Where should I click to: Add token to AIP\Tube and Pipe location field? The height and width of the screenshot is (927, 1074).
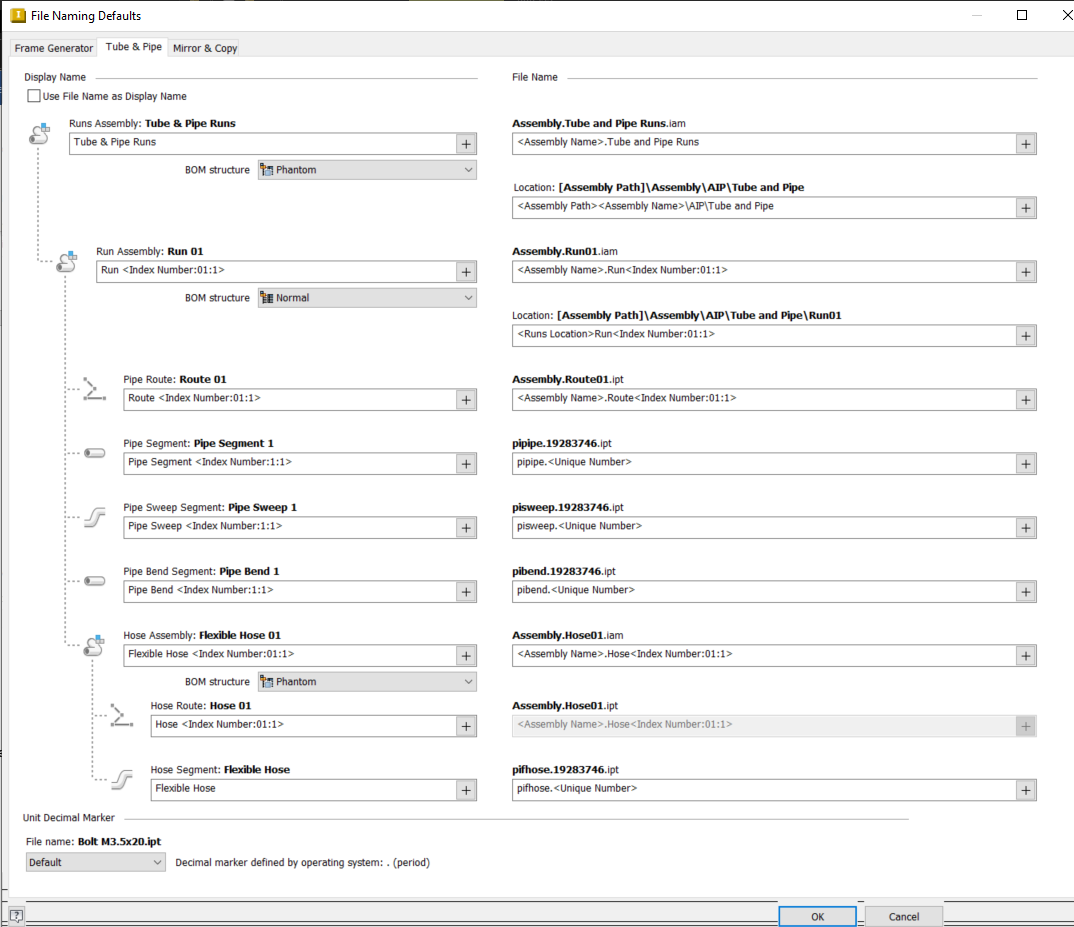[1025, 208]
